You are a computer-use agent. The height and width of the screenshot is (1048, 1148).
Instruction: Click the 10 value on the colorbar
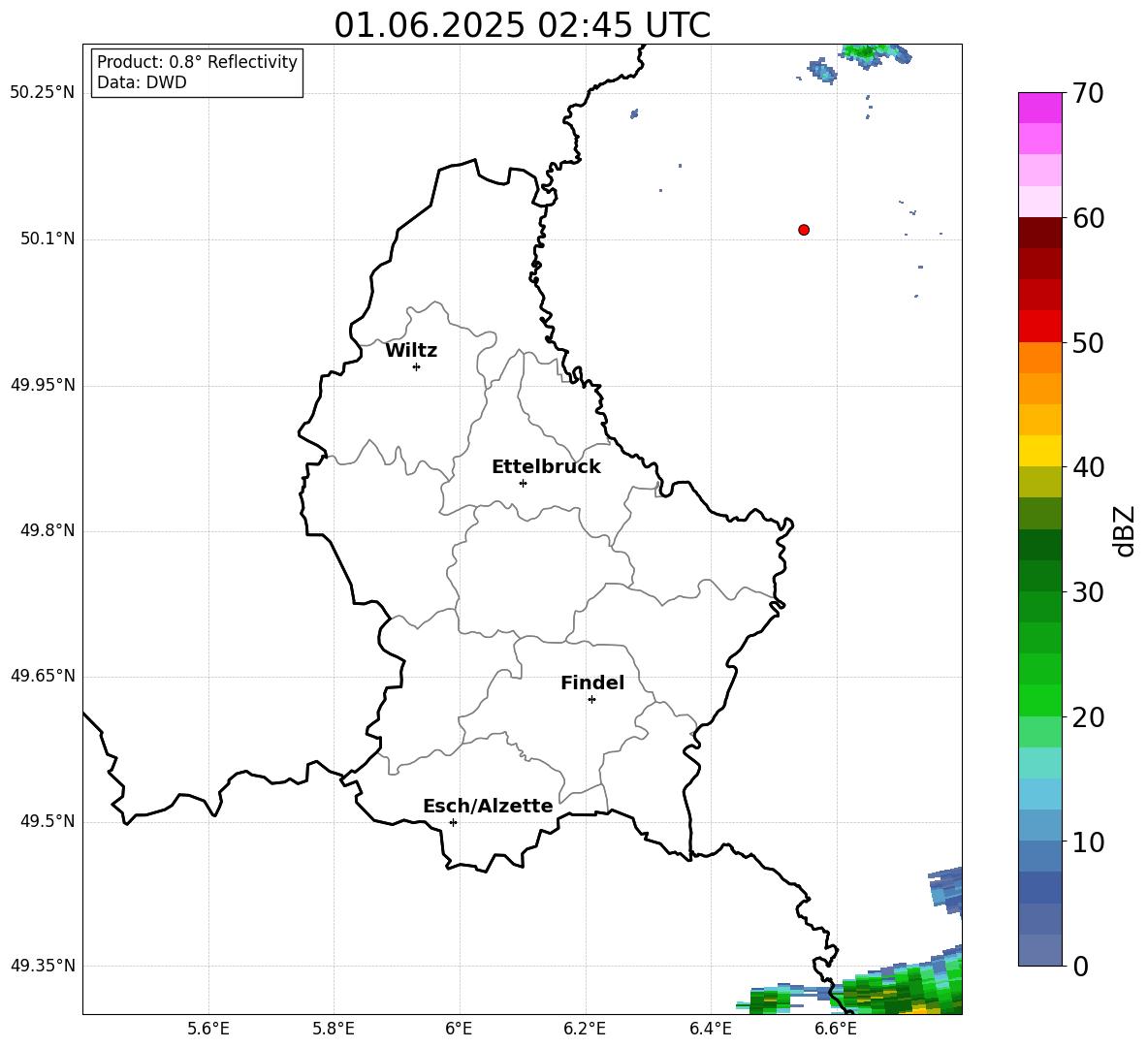pos(1088,842)
